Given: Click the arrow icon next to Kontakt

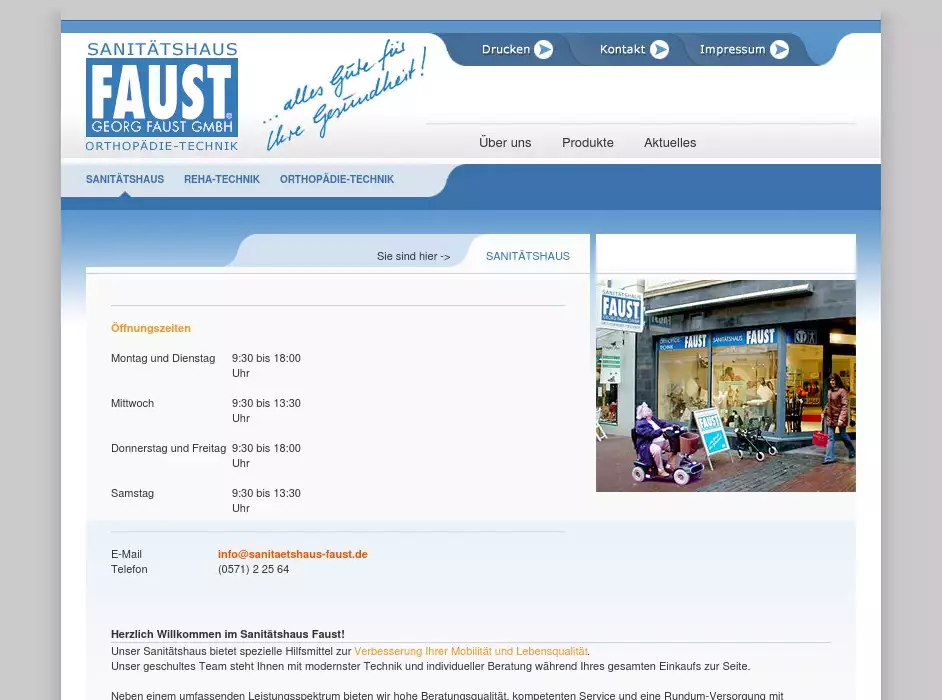Looking at the screenshot, I should pyautogui.click(x=659, y=49).
